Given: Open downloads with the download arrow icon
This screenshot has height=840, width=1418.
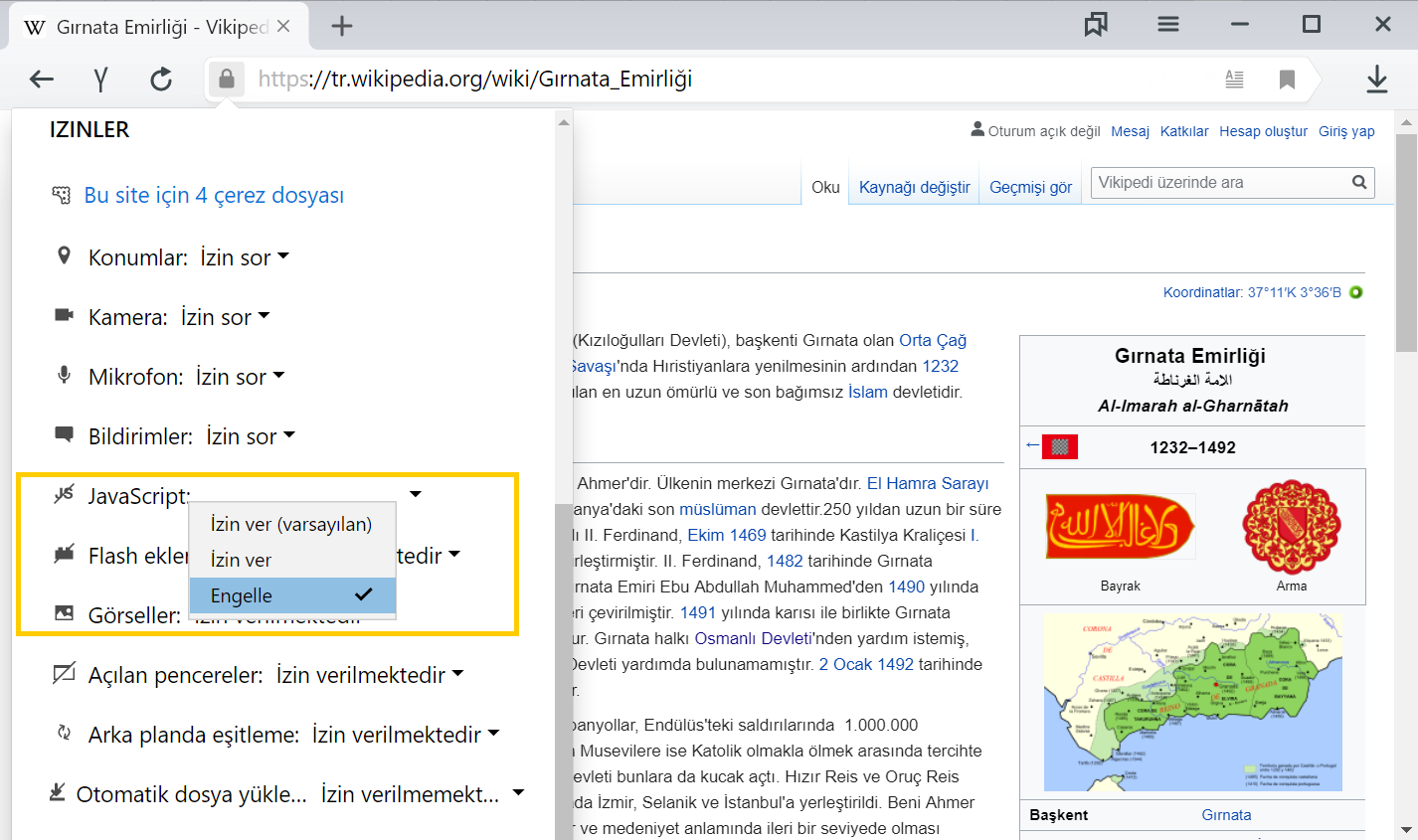Looking at the screenshot, I should pos(1377,80).
